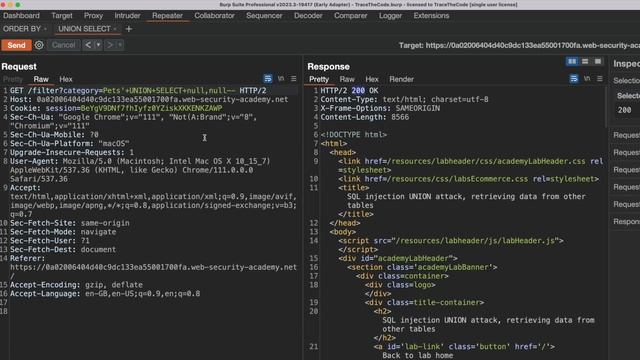Switch to the Logger tab
The height and width of the screenshot is (360, 640).
[x=390, y=16]
